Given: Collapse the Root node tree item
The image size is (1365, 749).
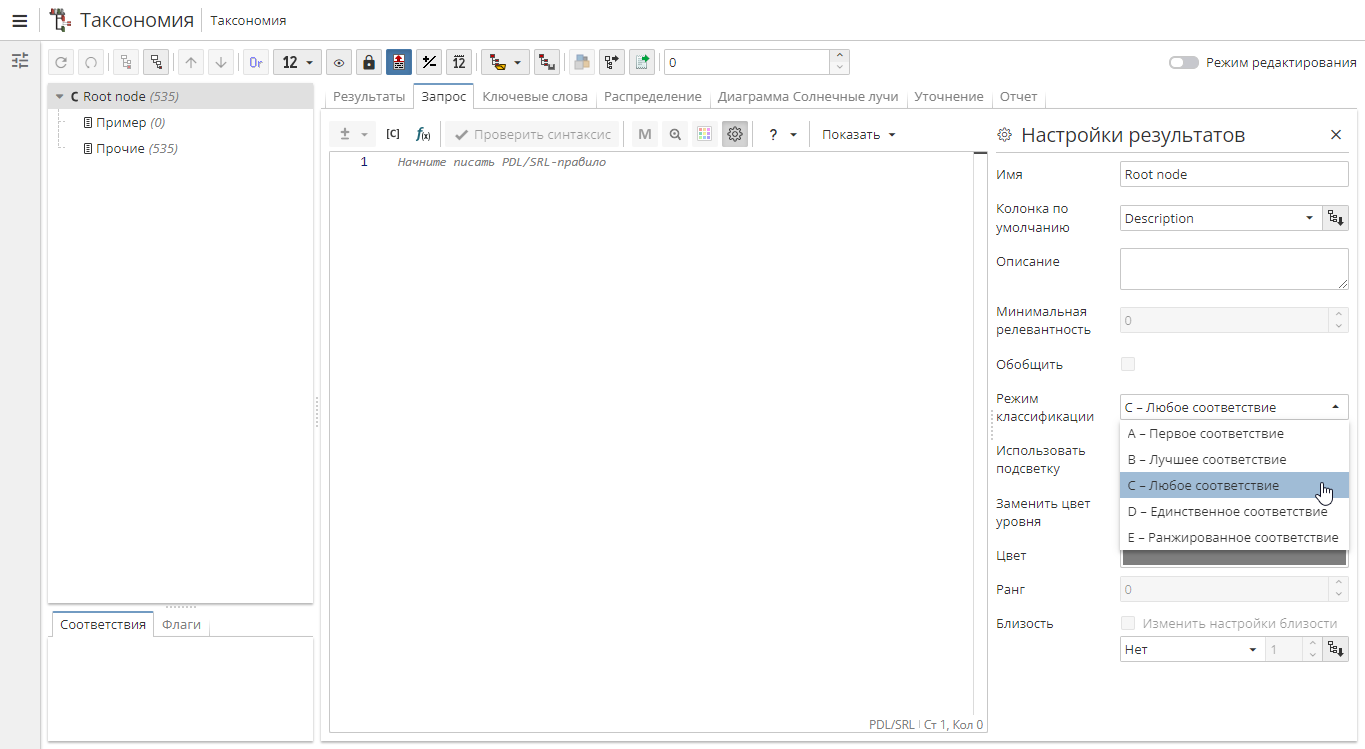Looking at the screenshot, I should coord(60,97).
